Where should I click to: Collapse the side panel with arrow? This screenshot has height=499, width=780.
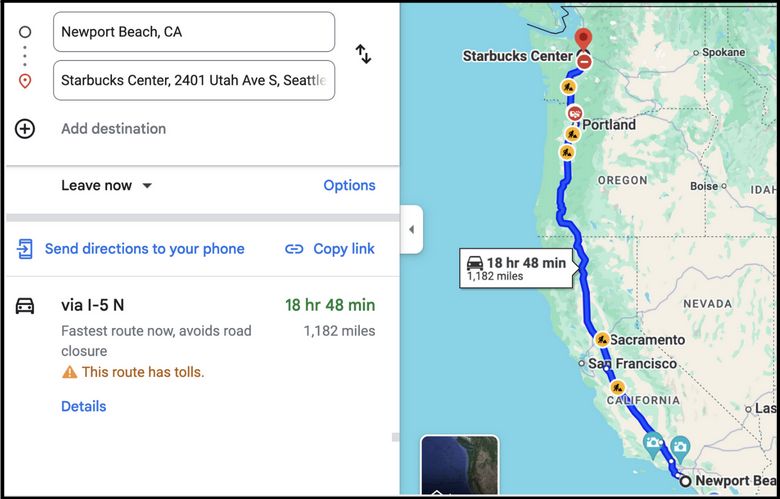411,229
